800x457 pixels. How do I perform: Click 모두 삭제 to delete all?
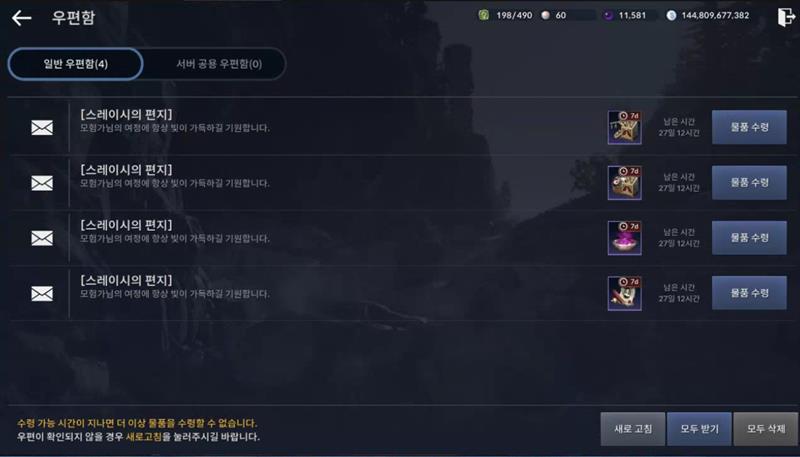(x=766, y=429)
